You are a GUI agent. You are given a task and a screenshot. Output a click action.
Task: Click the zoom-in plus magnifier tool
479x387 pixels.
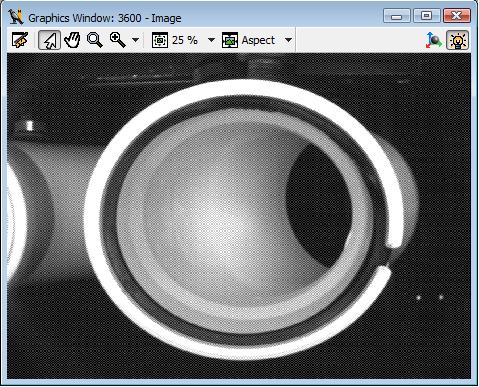pyautogui.click(x=118, y=40)
